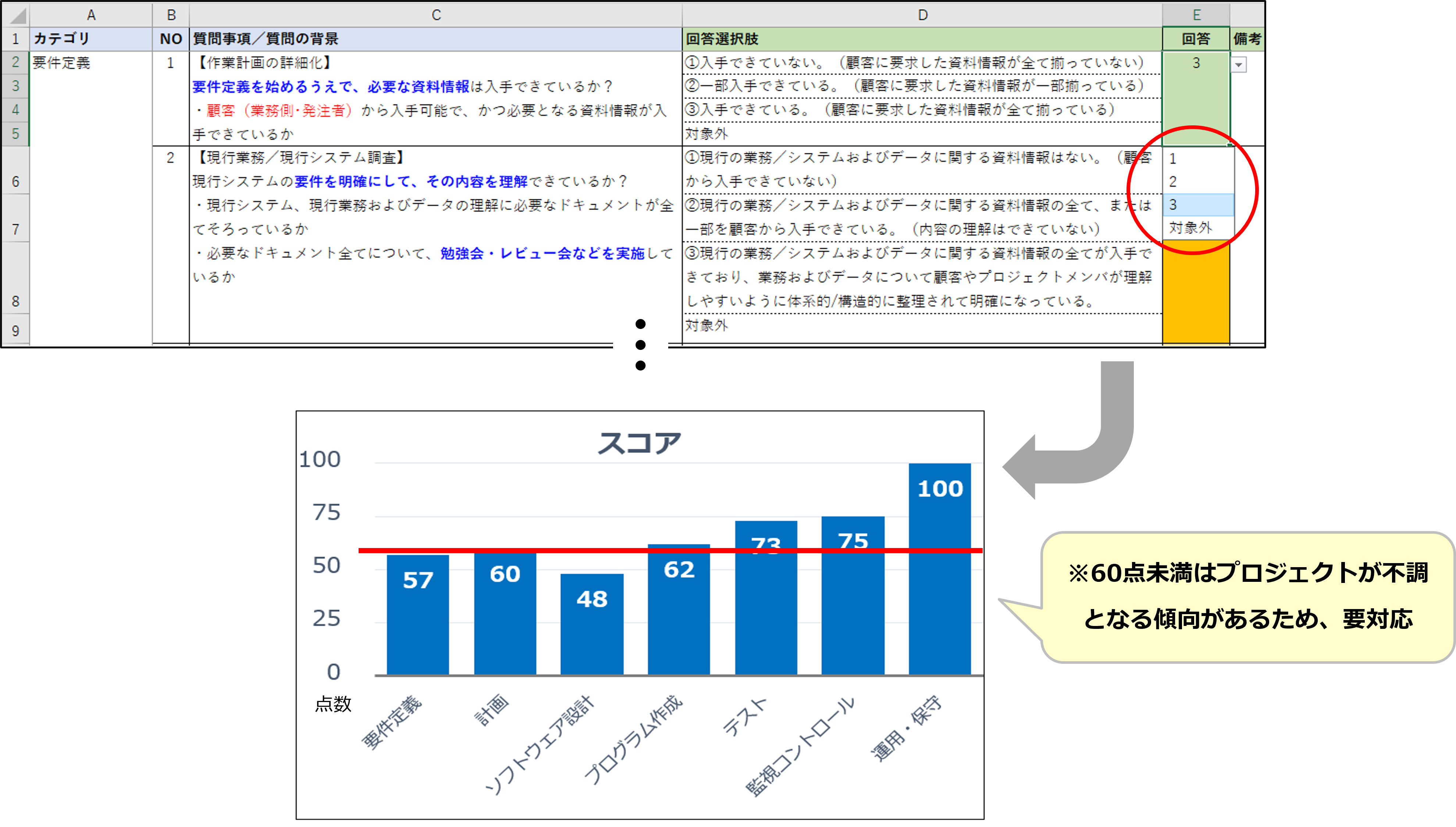Select column A header
The height and width of the screenshot is (827, 1456).
point(91,15)
